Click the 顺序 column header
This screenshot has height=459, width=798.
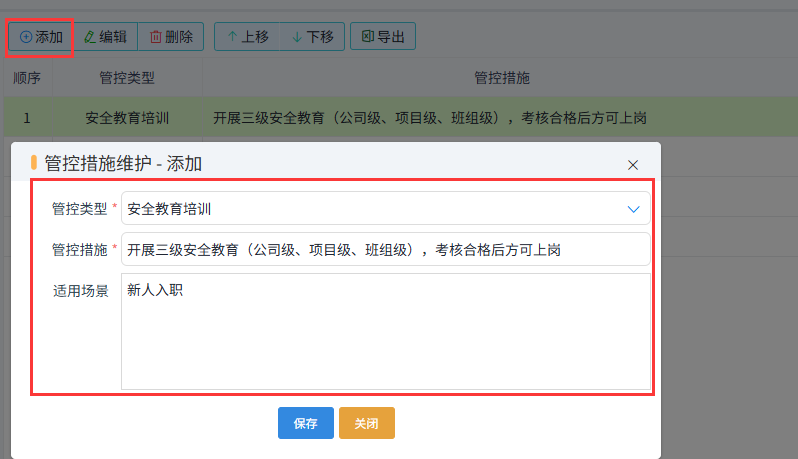click(x=27, y=78)
